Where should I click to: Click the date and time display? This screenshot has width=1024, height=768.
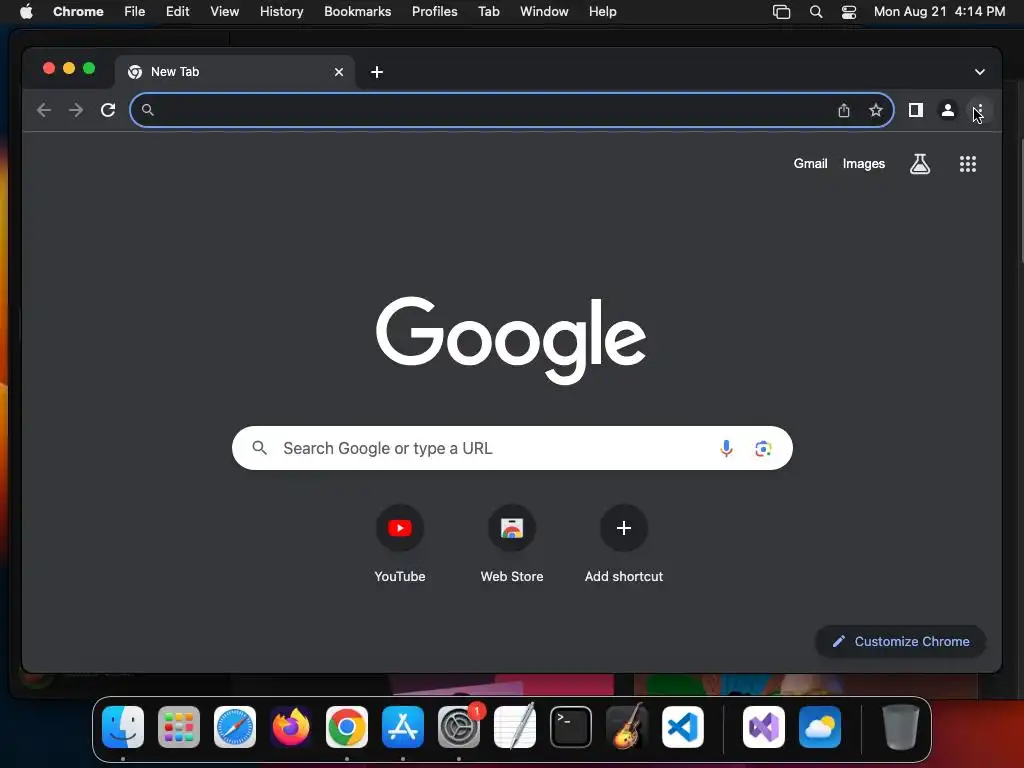pyautogui.click(x=939, y=12)
